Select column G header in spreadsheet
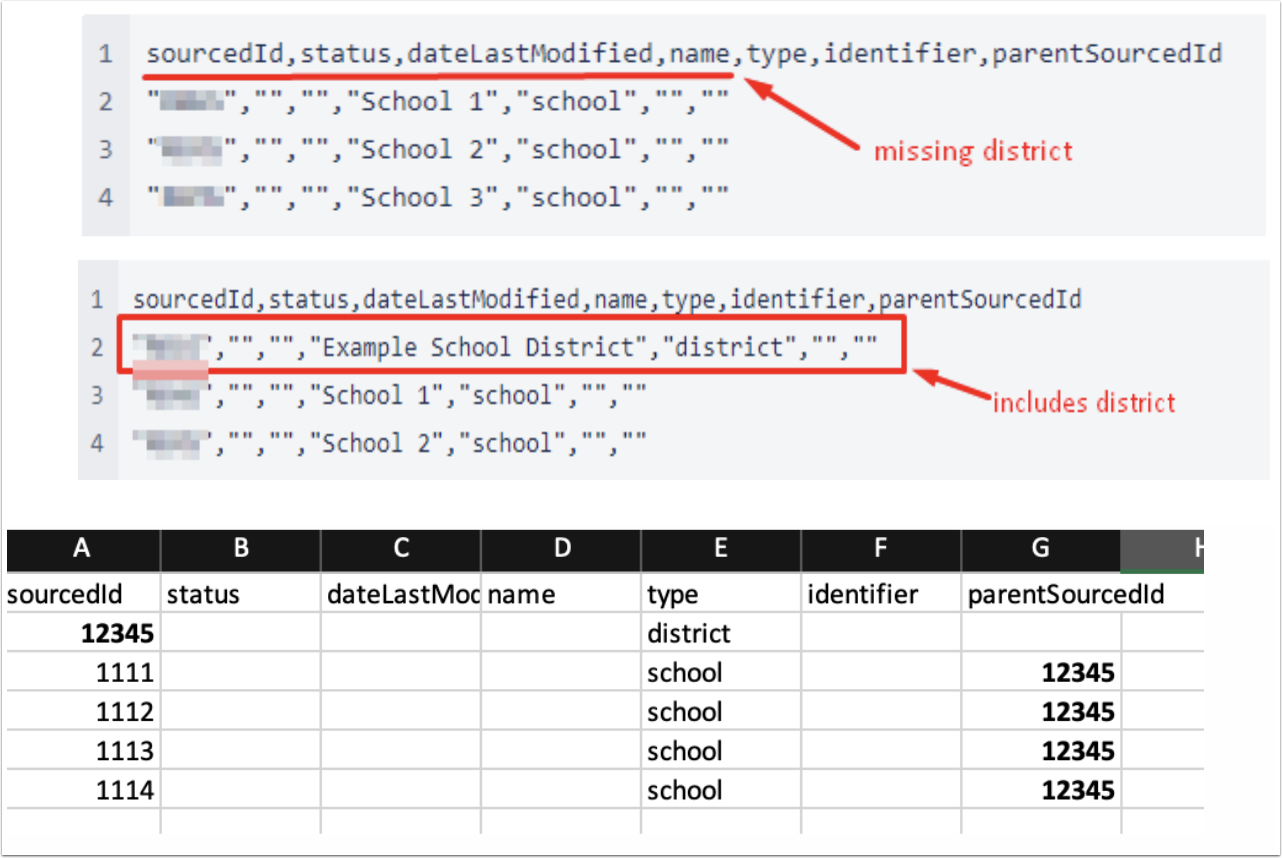1282x858 pixels. [x=1041, y=550]
